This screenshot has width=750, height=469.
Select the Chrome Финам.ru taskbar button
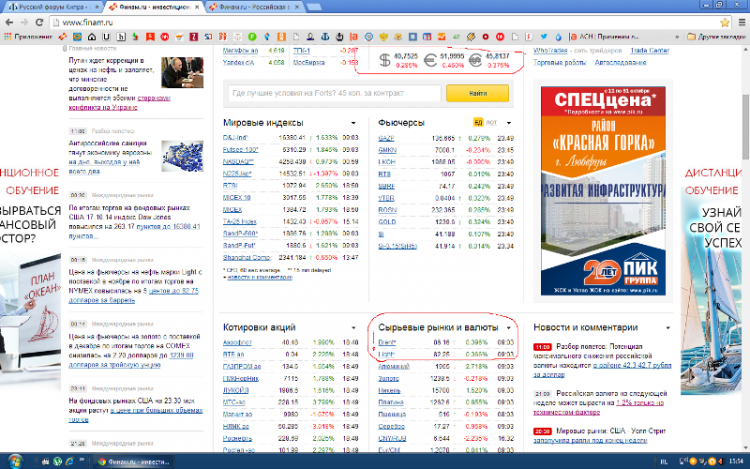(x=133, y=461)
